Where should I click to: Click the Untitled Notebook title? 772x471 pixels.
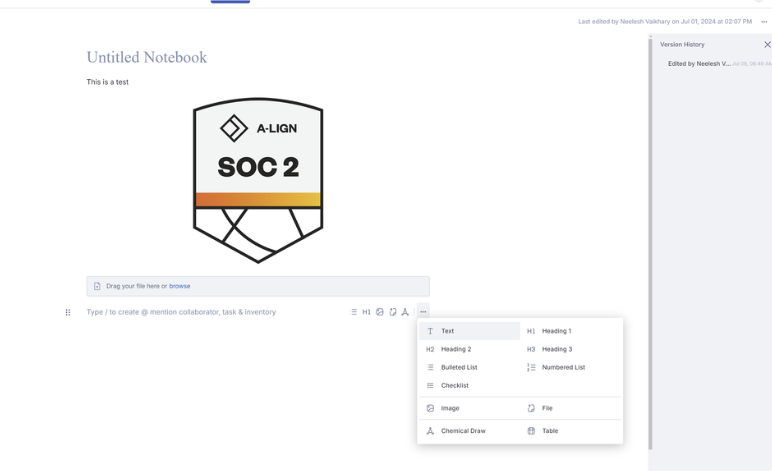click(x=147, y=58)
